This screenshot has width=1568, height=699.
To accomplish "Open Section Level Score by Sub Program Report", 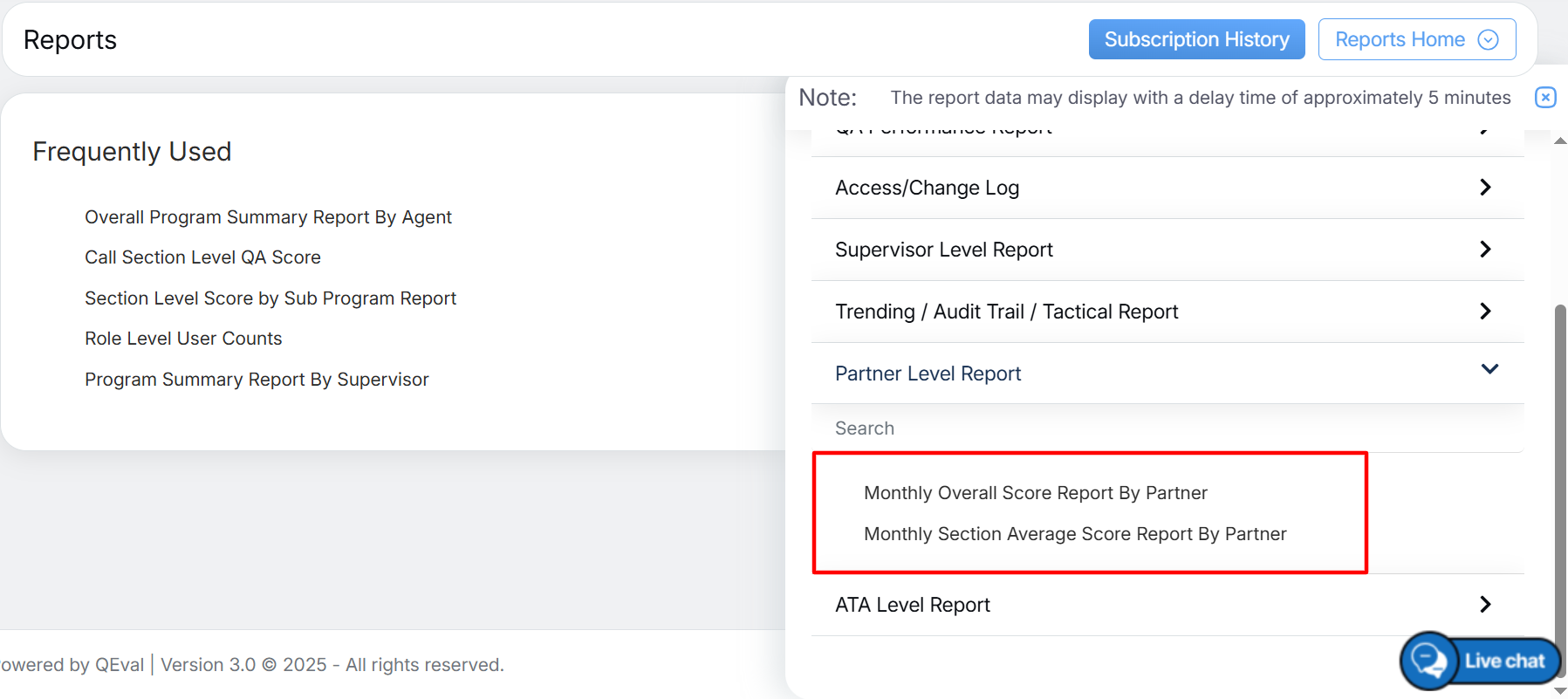I will [270, 298].
